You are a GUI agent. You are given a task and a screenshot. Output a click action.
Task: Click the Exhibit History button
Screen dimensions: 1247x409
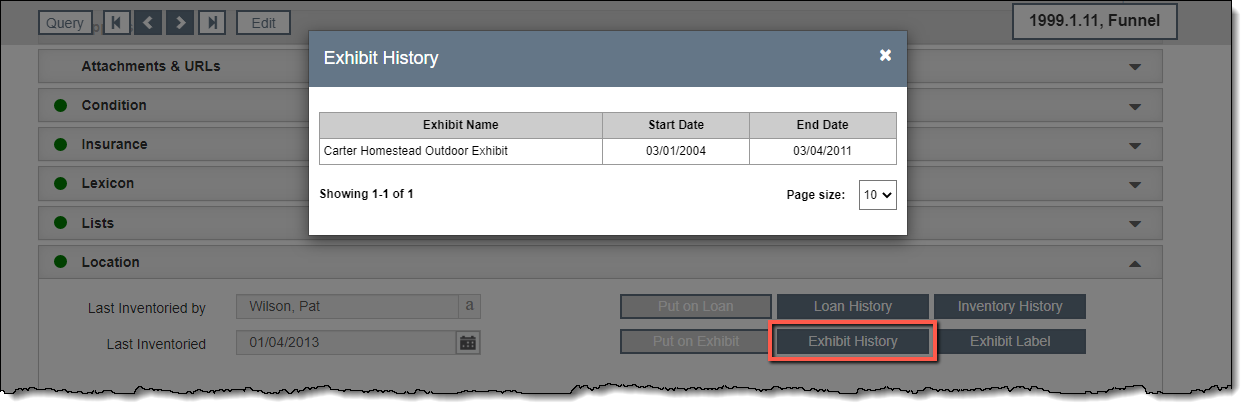(x=853, y=341)
